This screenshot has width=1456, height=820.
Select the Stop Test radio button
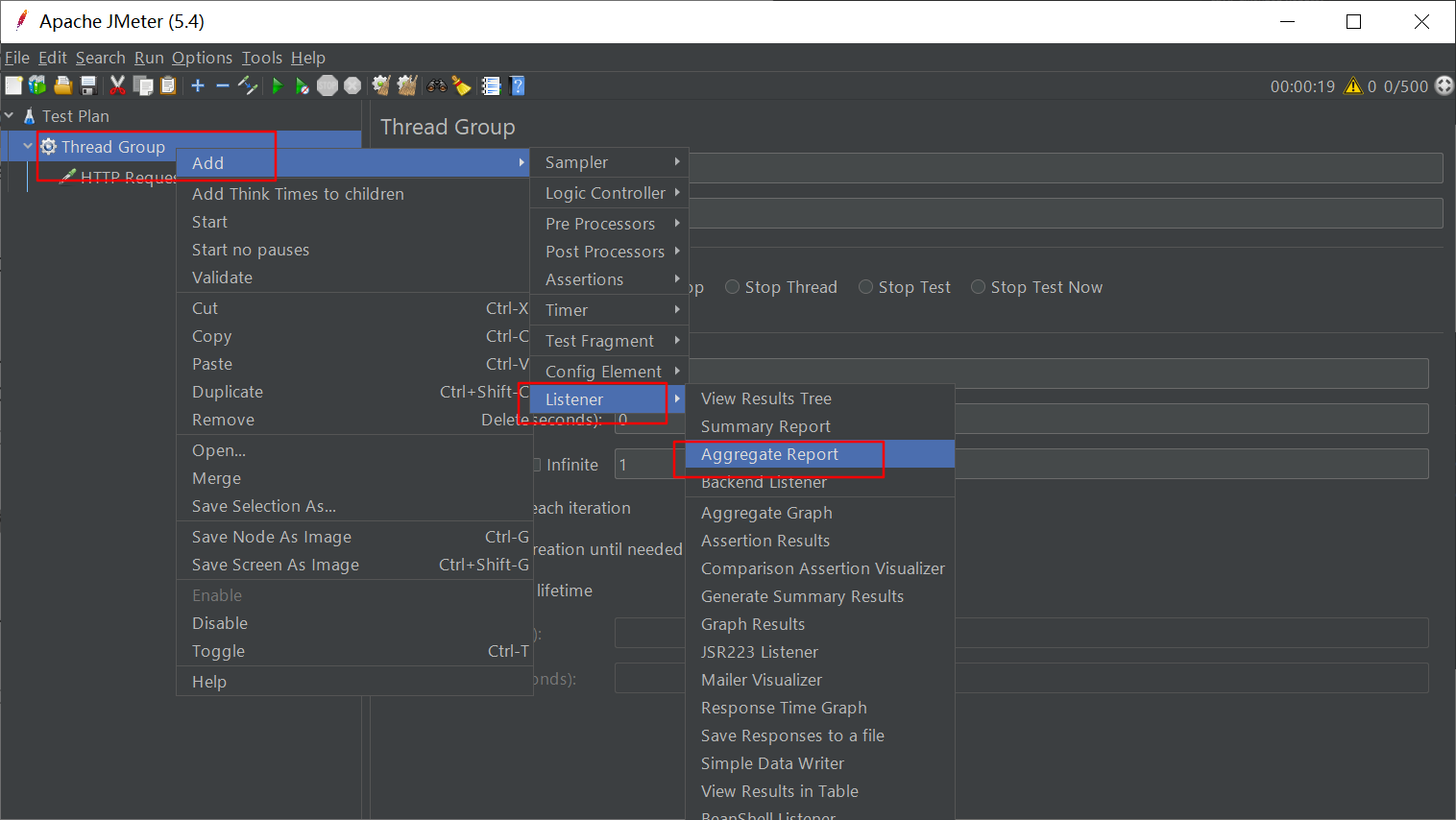[865, 287]
